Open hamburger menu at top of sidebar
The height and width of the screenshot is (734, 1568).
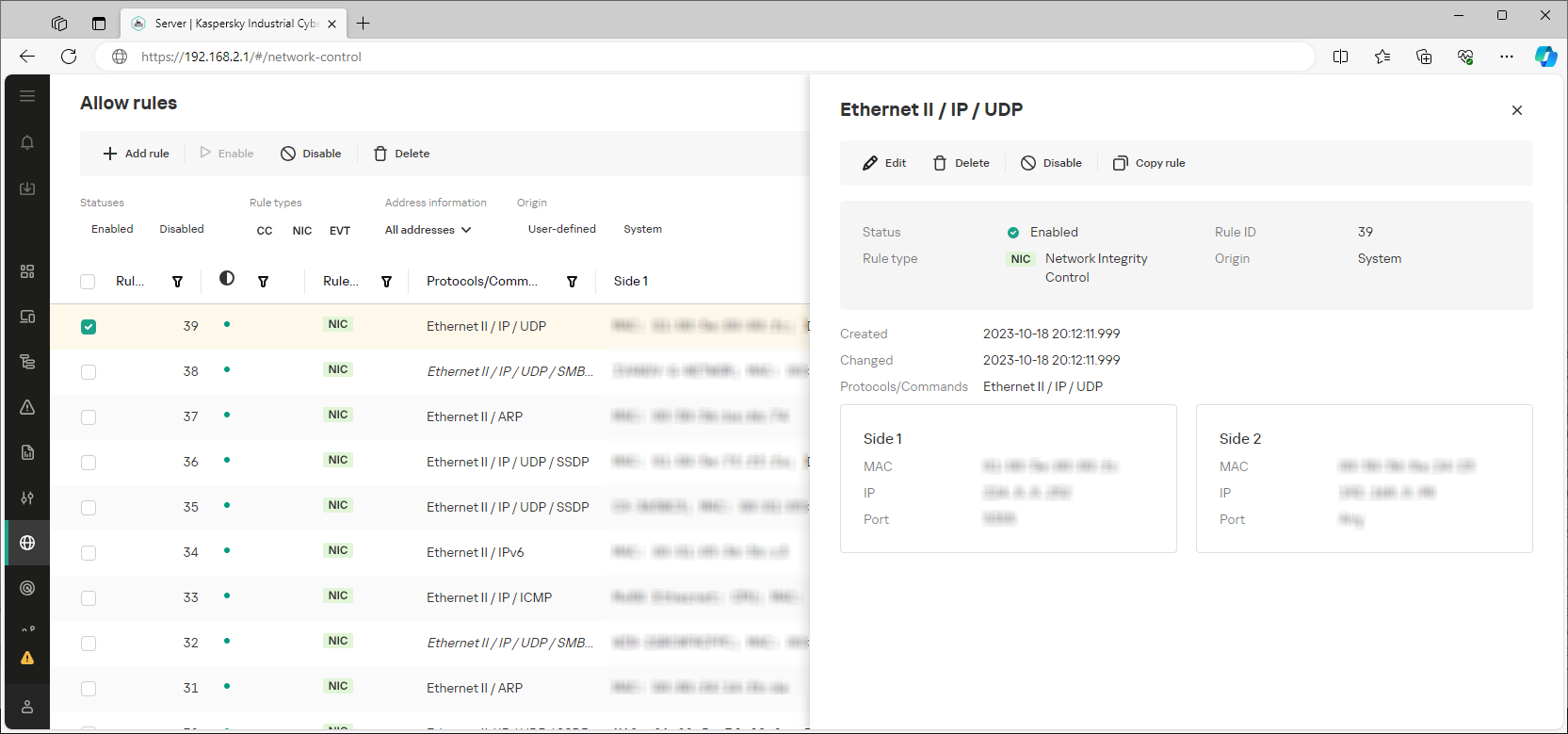[x=27, y=96]
